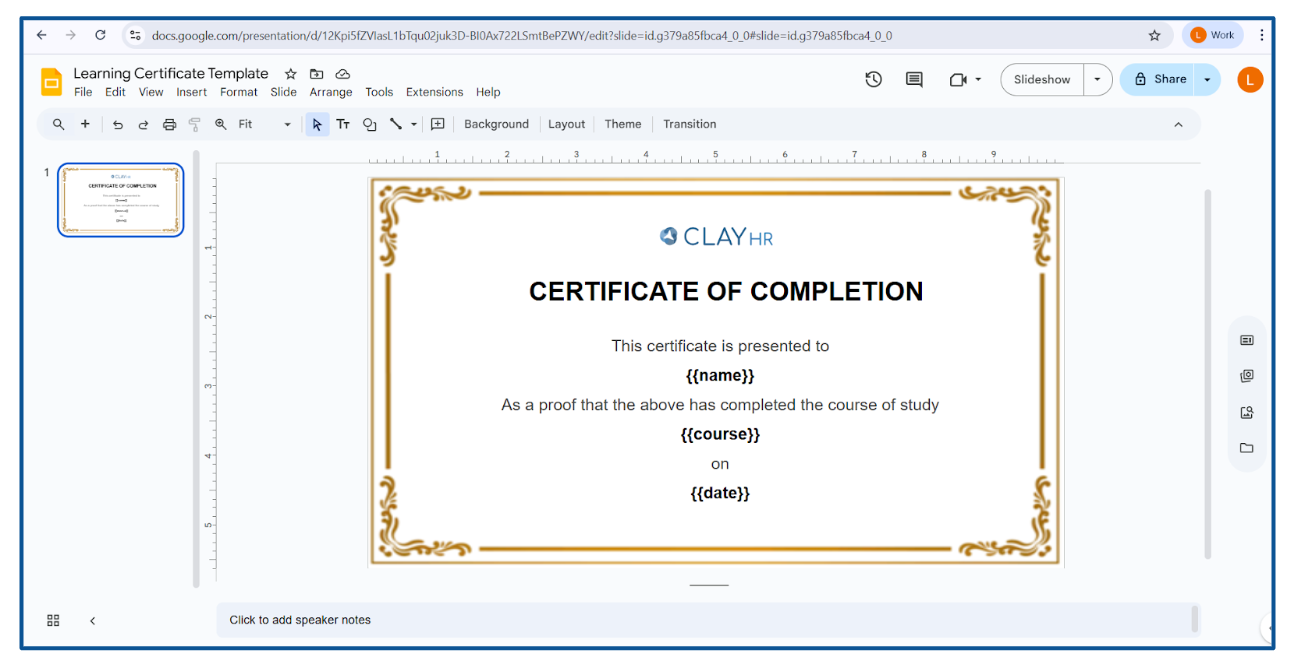
Task: Open the Insert menu
Action: [192, 92]
